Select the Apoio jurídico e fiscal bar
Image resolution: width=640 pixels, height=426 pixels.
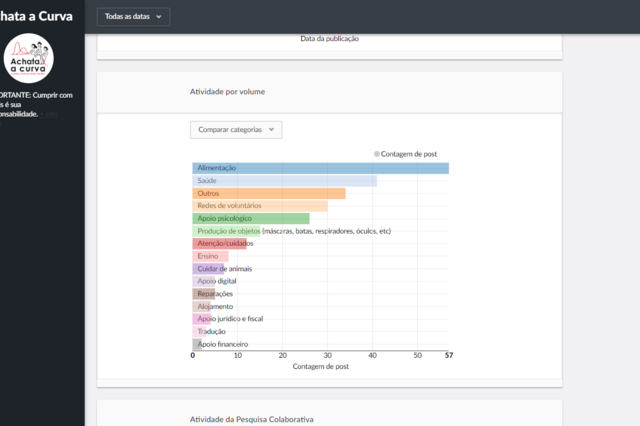click(x=201, y=319)
